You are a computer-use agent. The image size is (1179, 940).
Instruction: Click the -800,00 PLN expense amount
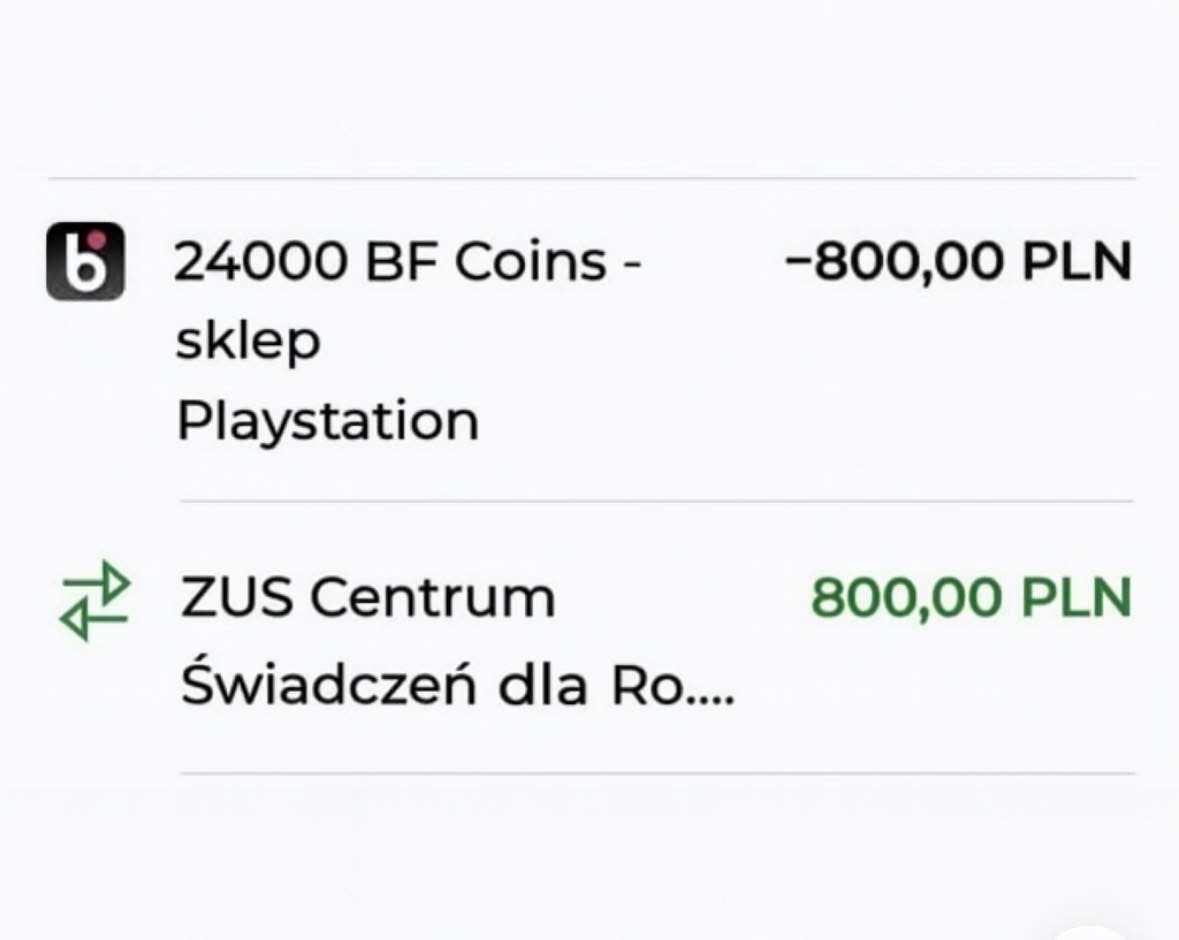click(x=958, y=262)
